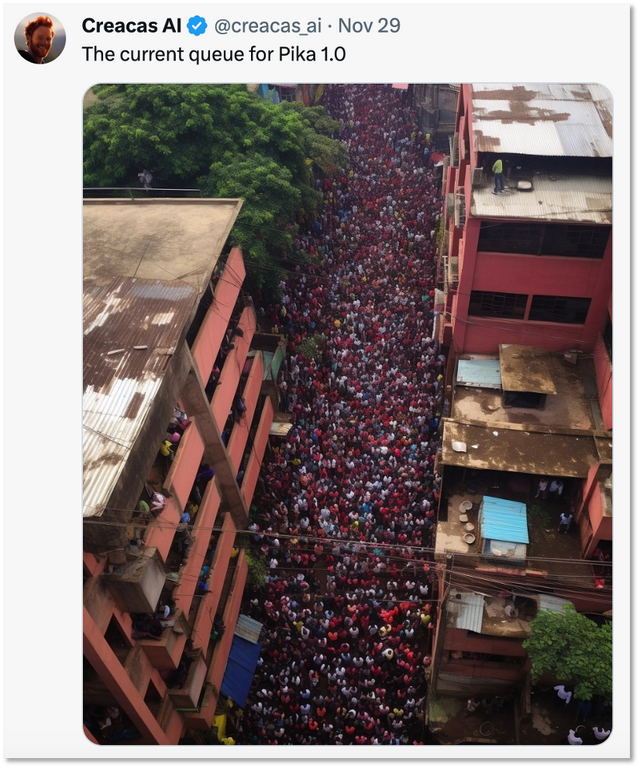Click the rusty tin roof at top right
The height and width of the screenshot is (769, 640).
pos(542,120)
